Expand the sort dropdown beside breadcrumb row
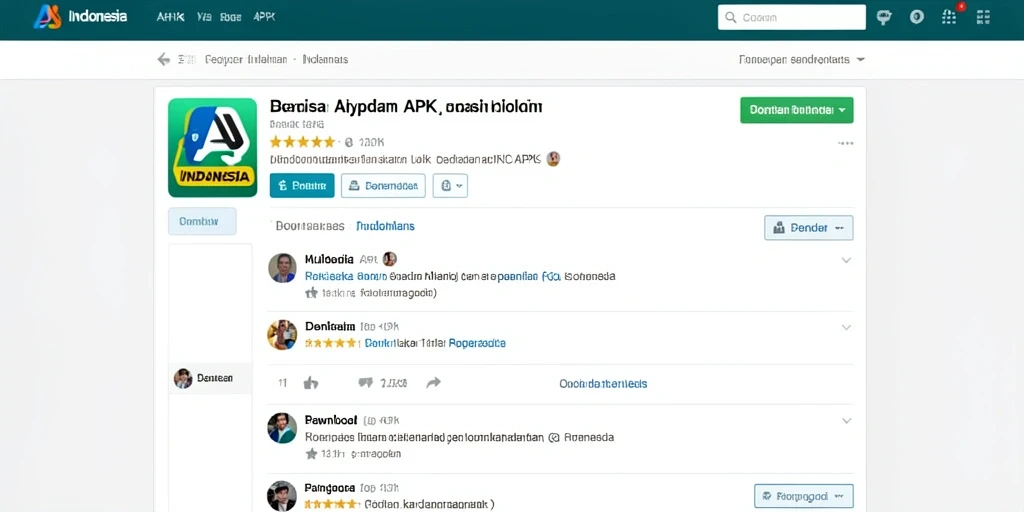 [x=801, y=59]
